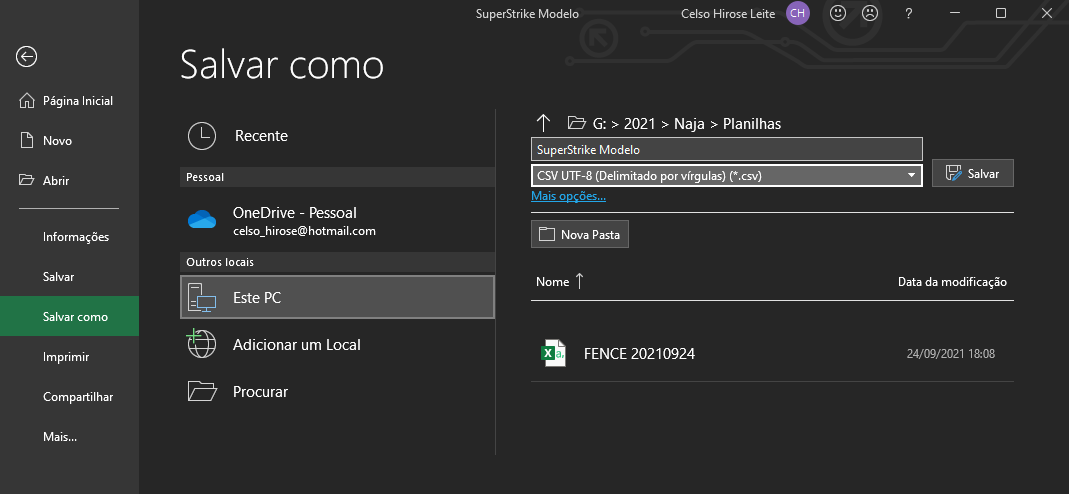Maximize the Excel window

(x=1001, y=13)
